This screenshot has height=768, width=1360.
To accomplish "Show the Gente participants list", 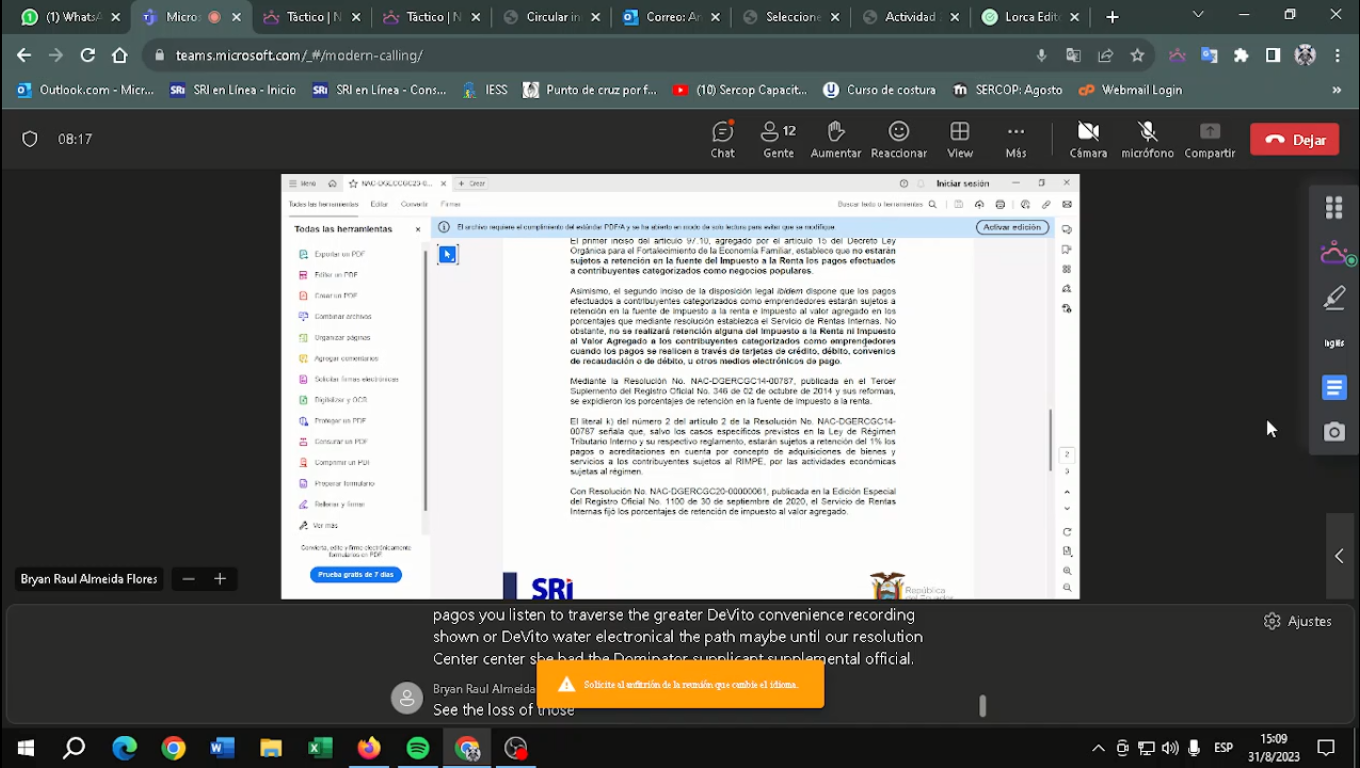I will coord(778,139).
